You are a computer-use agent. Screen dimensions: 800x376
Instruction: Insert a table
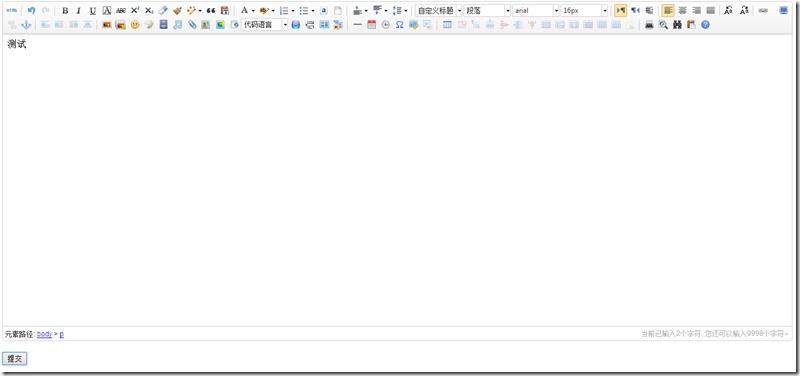447,24
